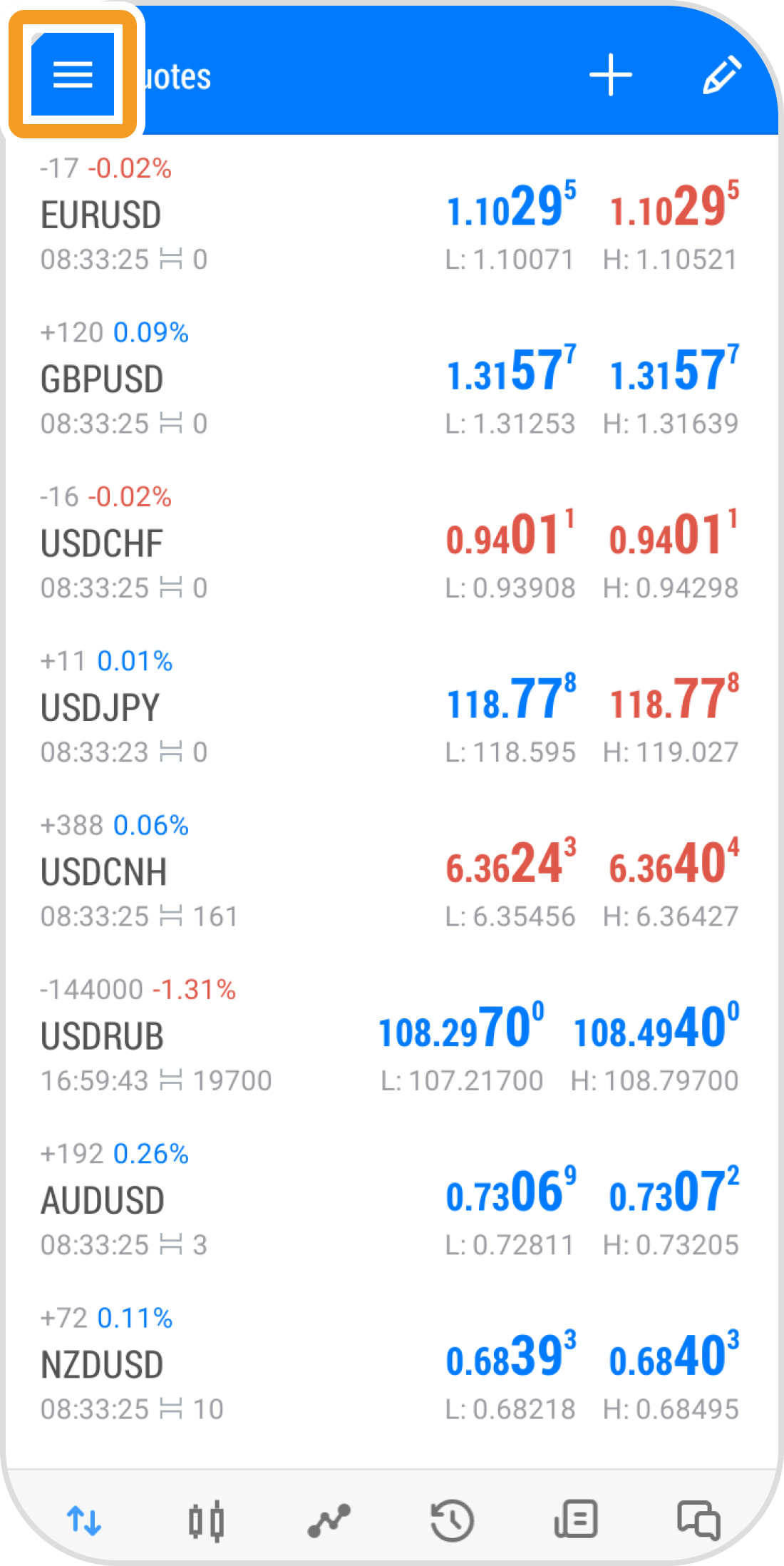Select the GBPUSD symbol
784x1566 pixels.
[103, 379]
